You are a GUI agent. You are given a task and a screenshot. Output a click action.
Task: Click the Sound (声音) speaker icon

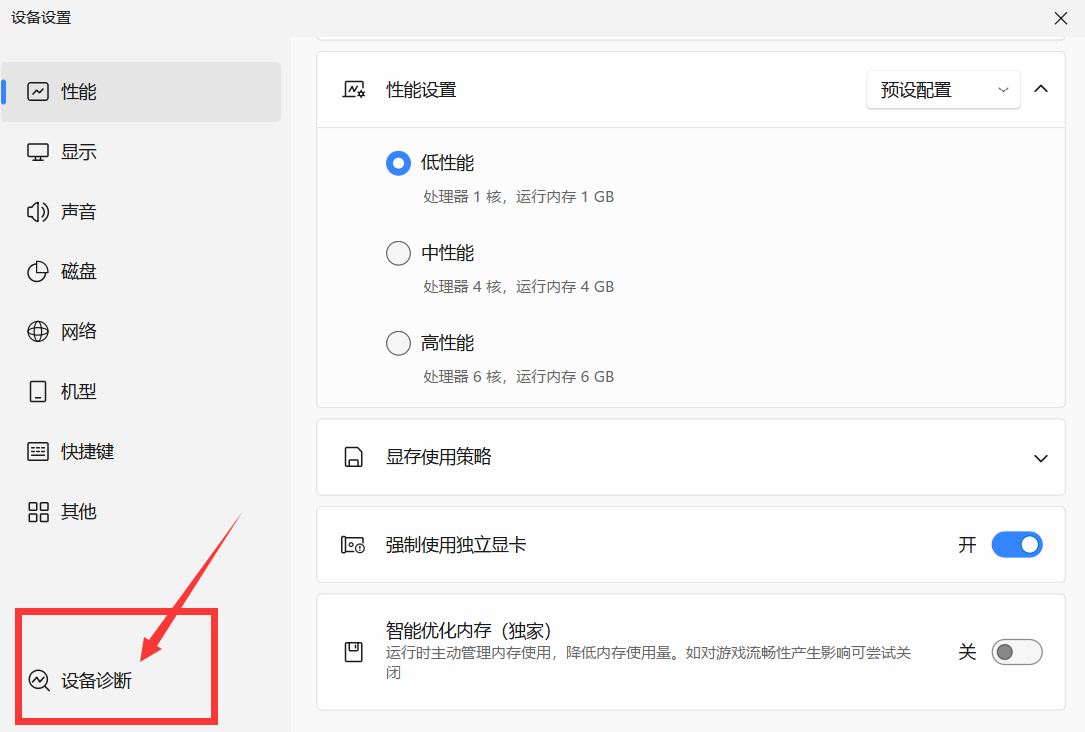tap(38, 212)
